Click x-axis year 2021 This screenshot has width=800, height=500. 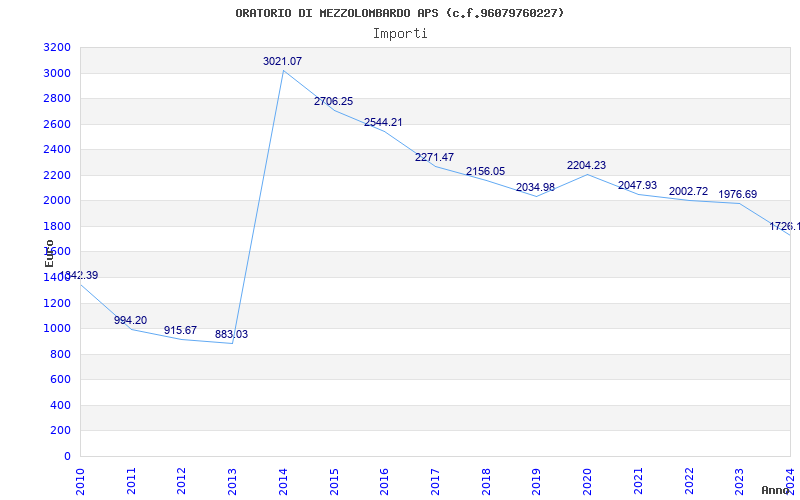(638, 482)
